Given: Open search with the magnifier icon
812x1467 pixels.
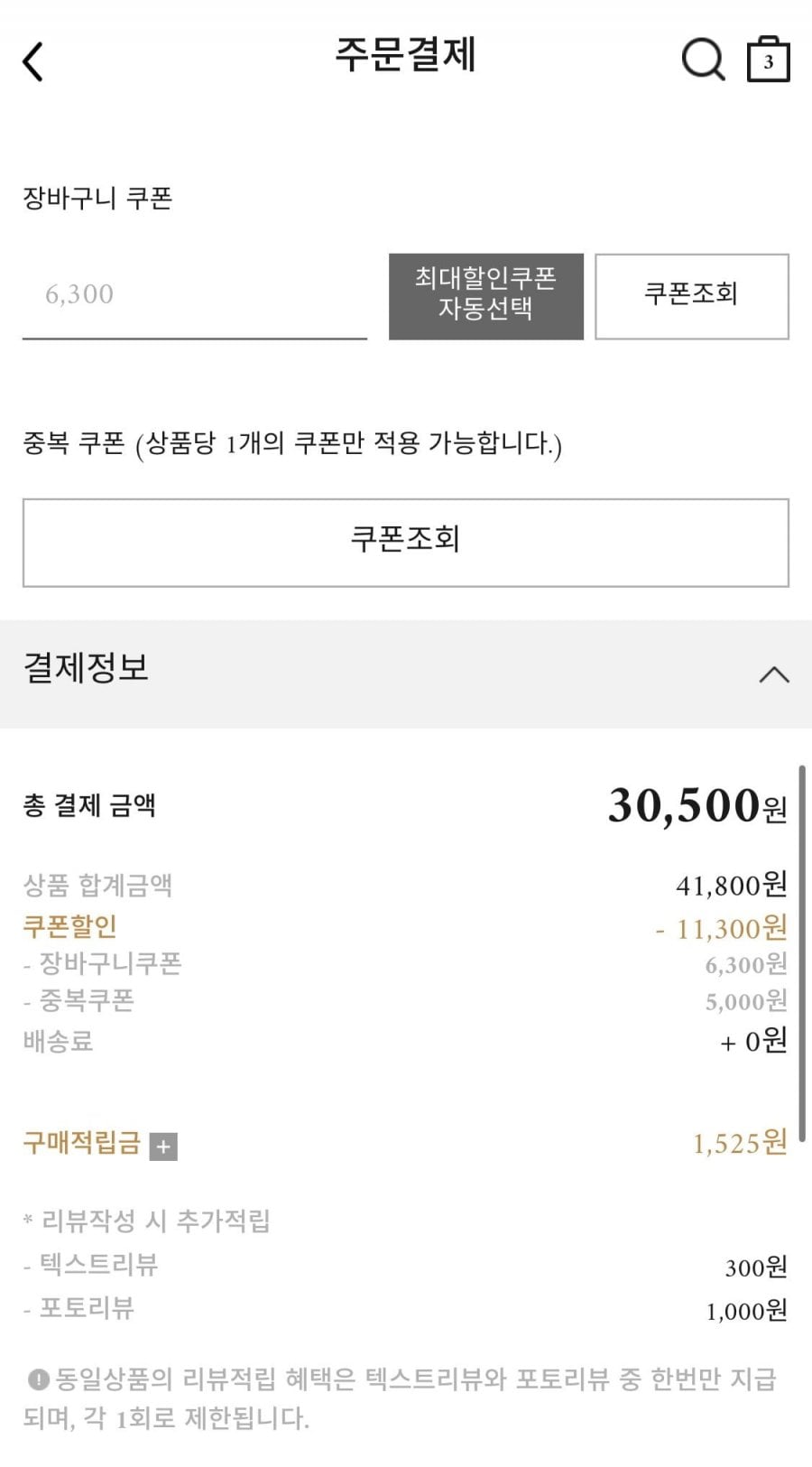Looking at the screenshot, I should [x=702, y=60].
